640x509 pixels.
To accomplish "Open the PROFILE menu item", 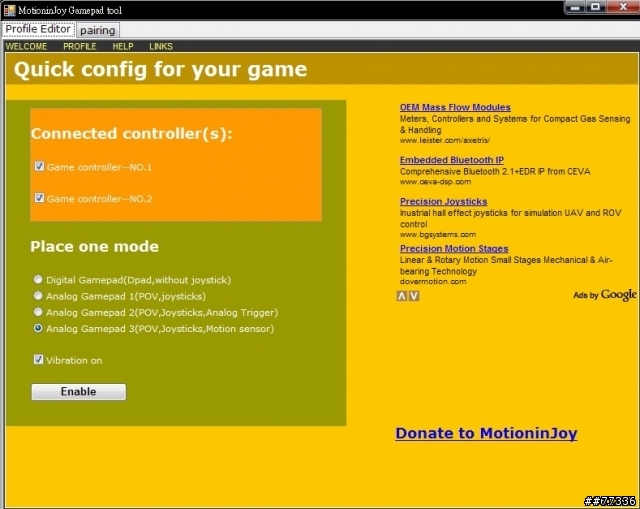I will (x=80, y=47).
